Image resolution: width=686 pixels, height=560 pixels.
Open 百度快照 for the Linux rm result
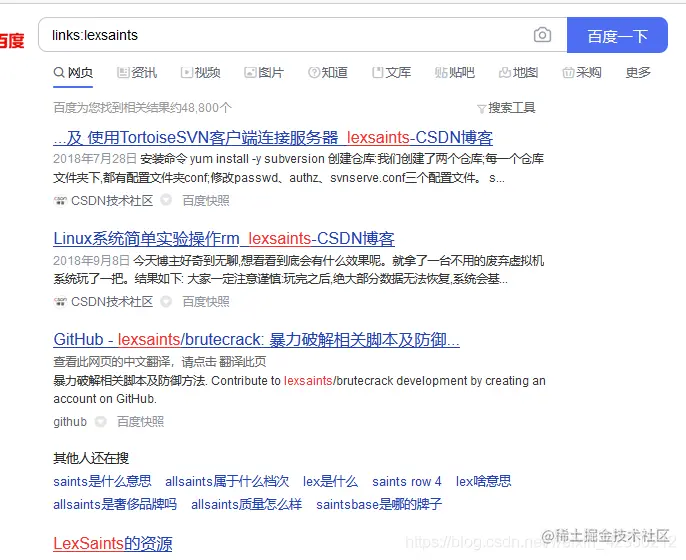pos(206,302)
